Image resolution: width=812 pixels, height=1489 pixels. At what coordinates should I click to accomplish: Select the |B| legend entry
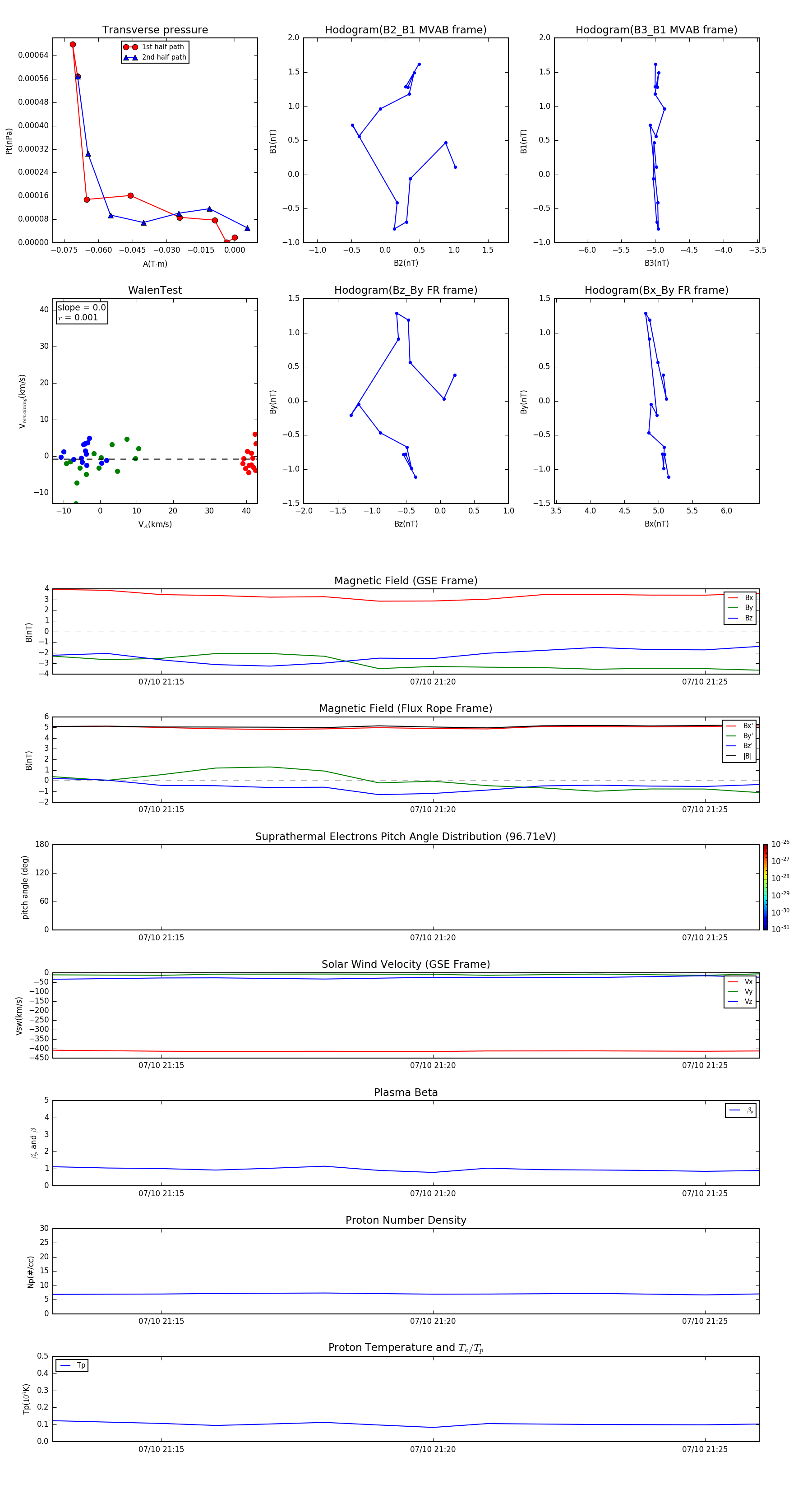click(740, 756)
